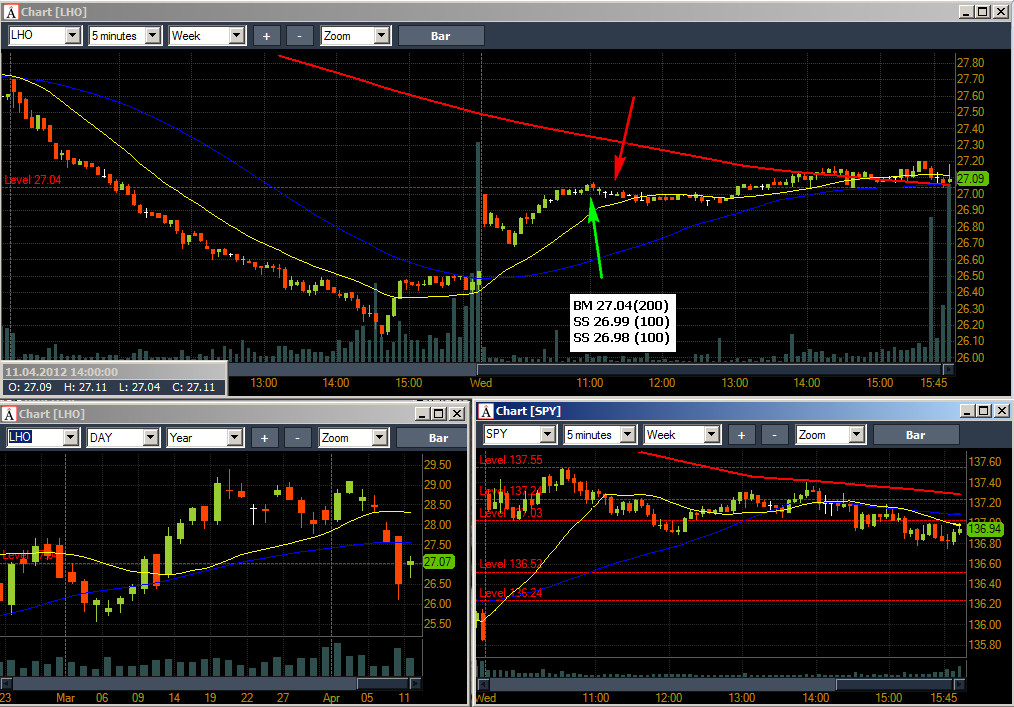Open the Week range dropdown in top LHO chart
Viewport: 1014px width, 707px height.
(x=237, y=36)
